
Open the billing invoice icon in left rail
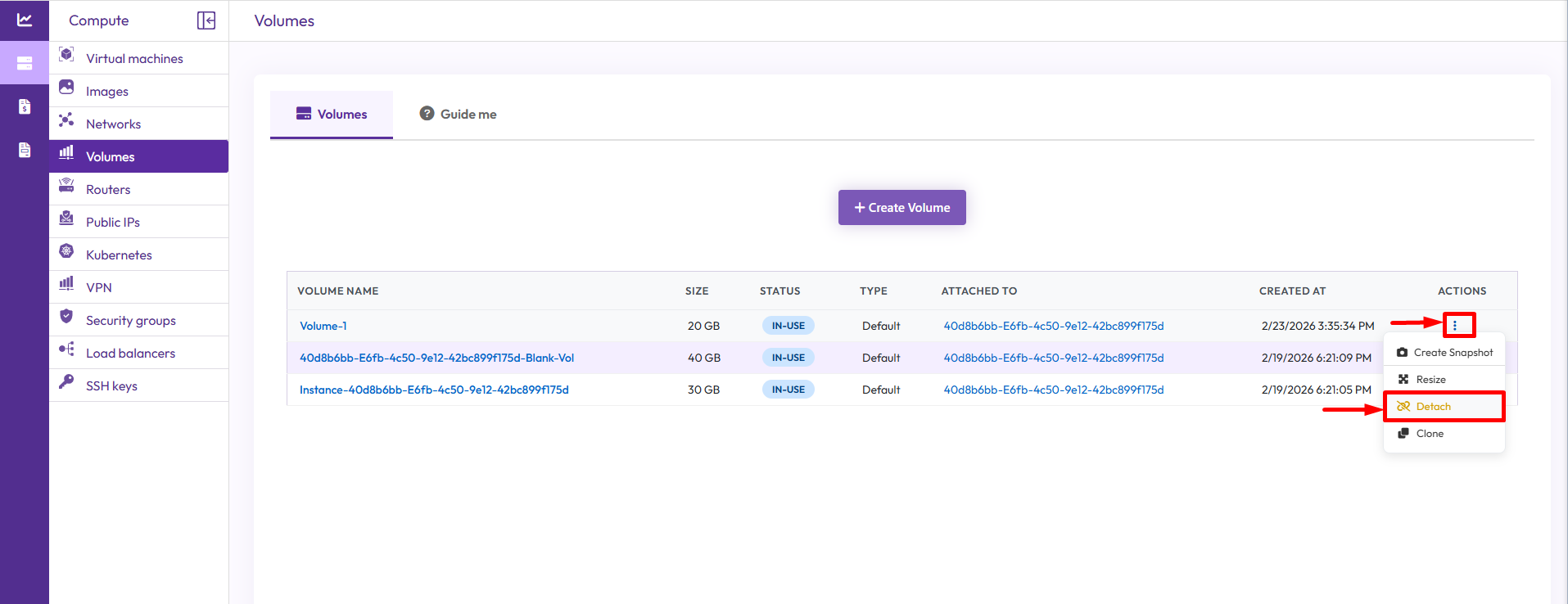pos(25,106)
